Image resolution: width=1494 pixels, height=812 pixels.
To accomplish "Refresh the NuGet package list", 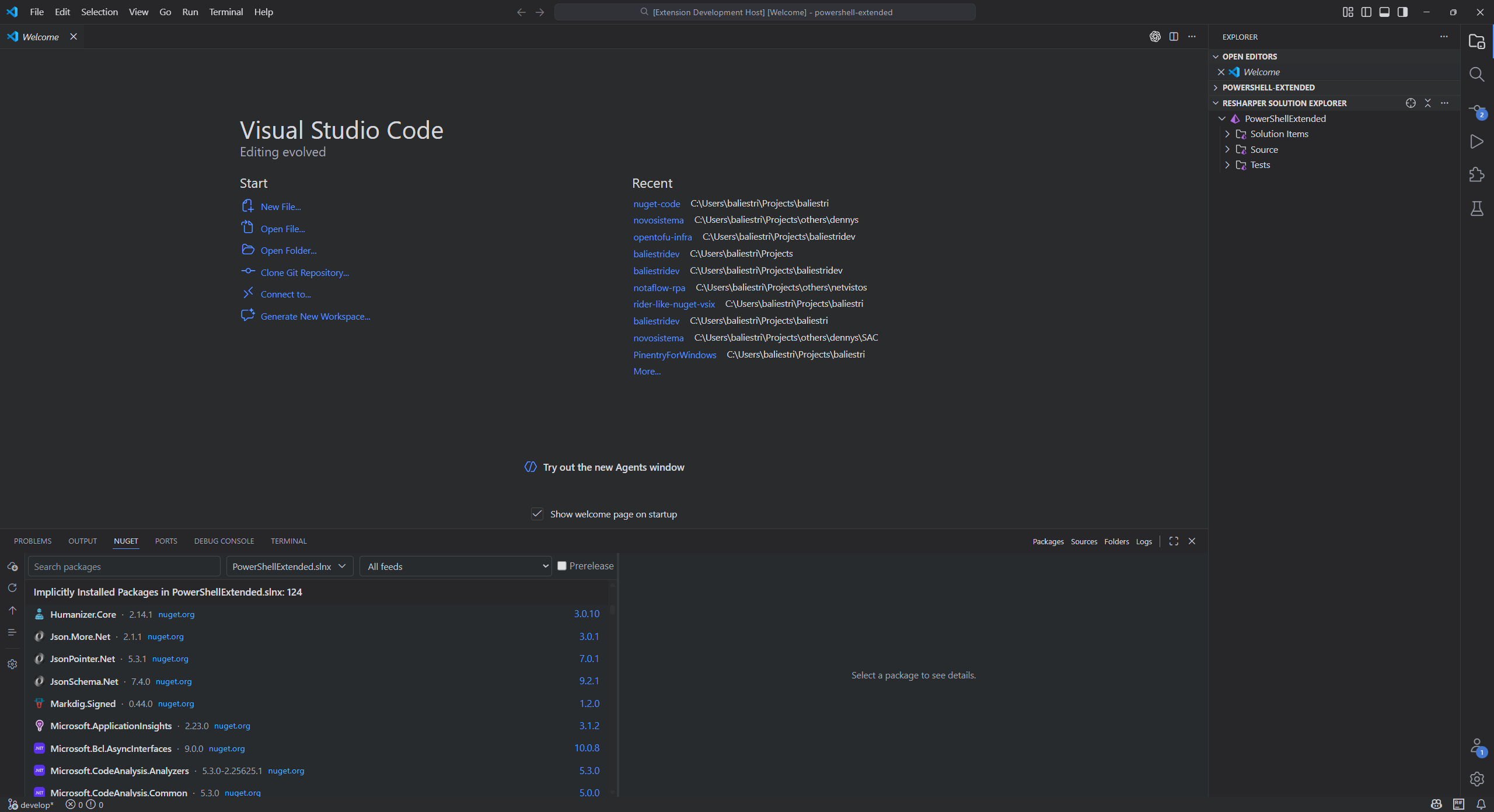I will click(12, 588).
